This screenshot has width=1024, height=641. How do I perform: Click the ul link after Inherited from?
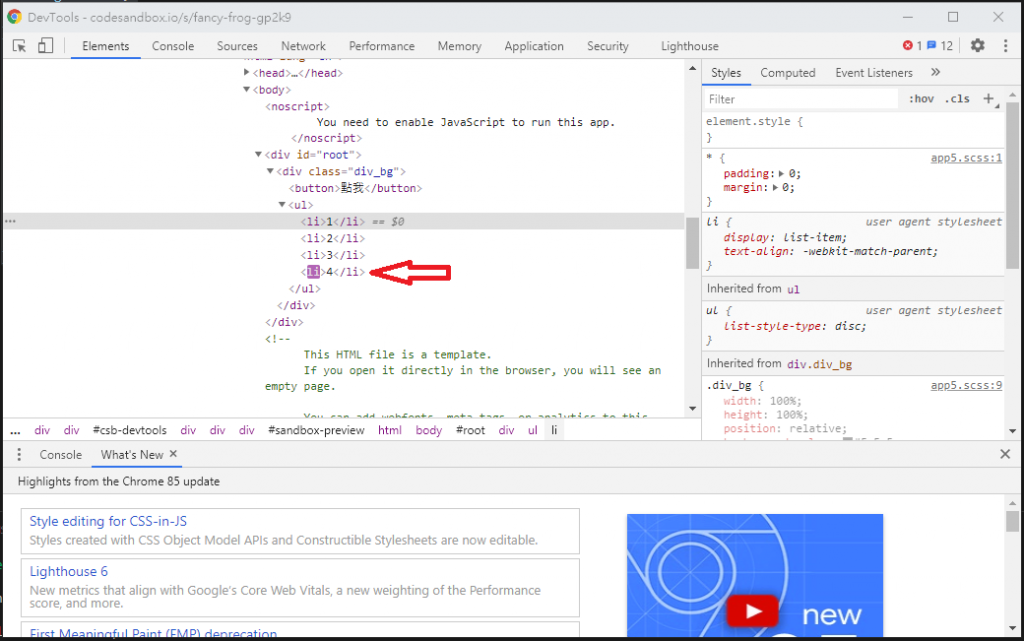pyautogui.click(x=793, y=289)
